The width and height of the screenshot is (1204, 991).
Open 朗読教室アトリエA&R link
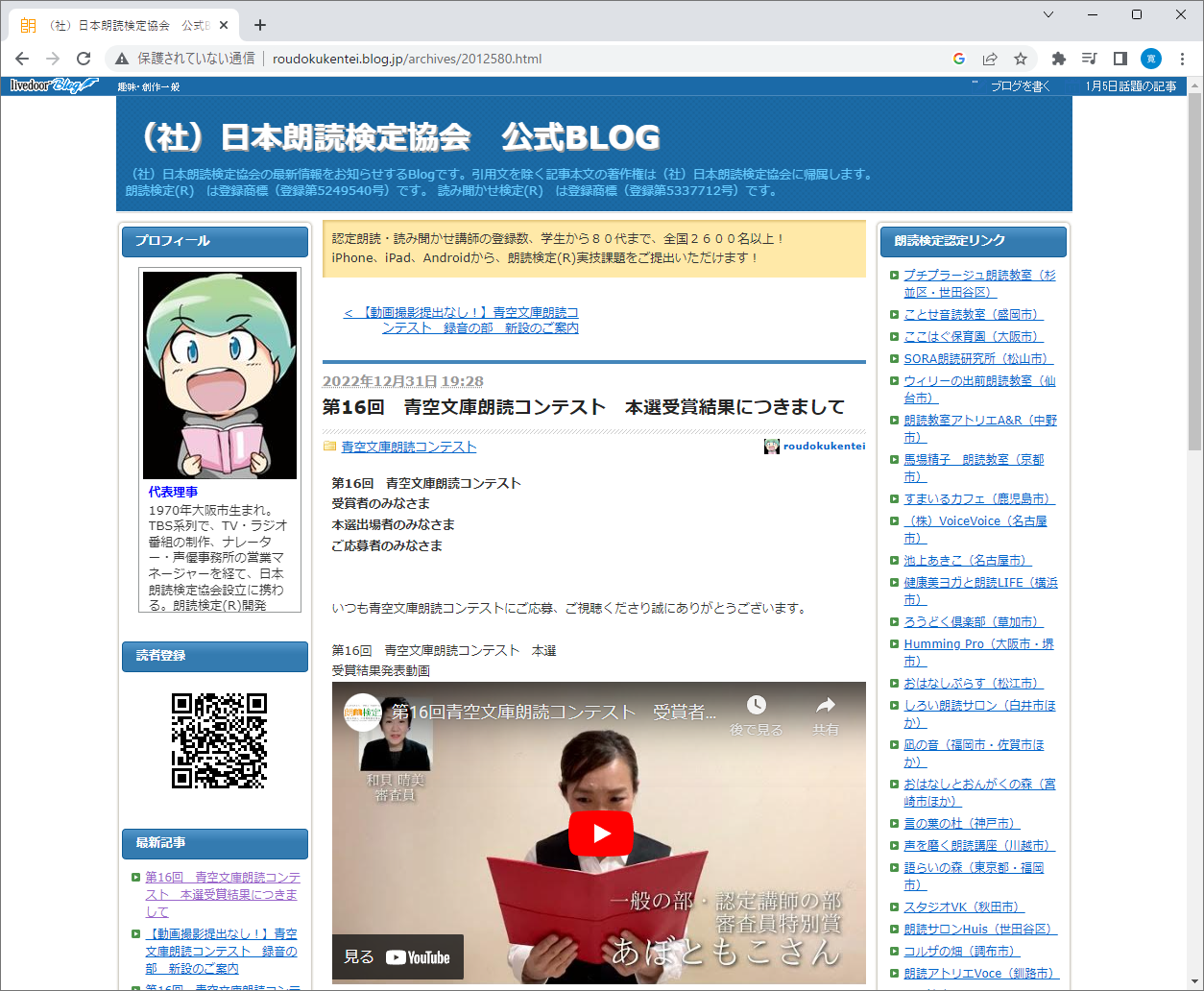point(980,428)
